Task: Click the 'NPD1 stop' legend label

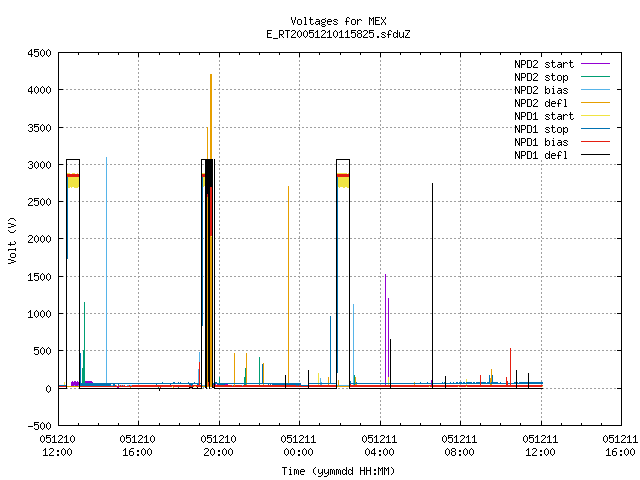Action: (541, 129)
